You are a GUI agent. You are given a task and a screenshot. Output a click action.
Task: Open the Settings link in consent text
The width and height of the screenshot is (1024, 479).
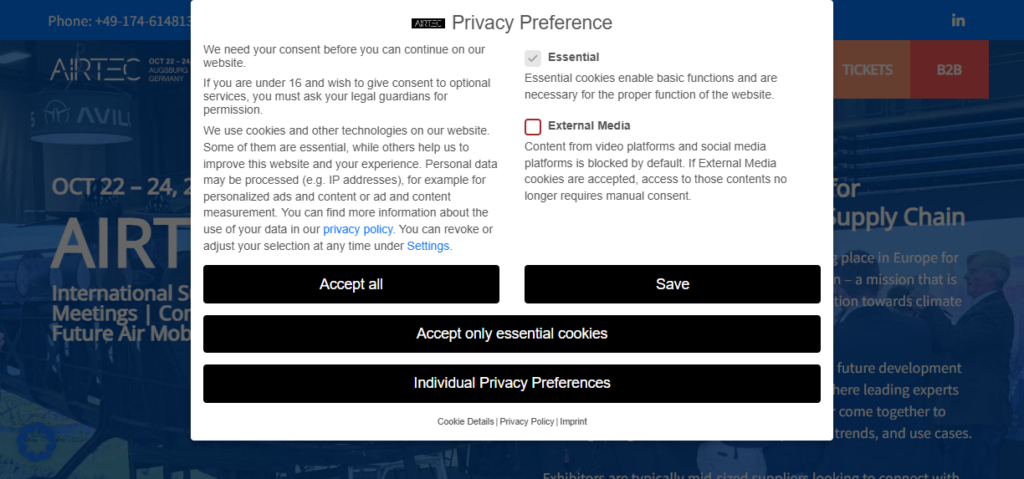428,246
